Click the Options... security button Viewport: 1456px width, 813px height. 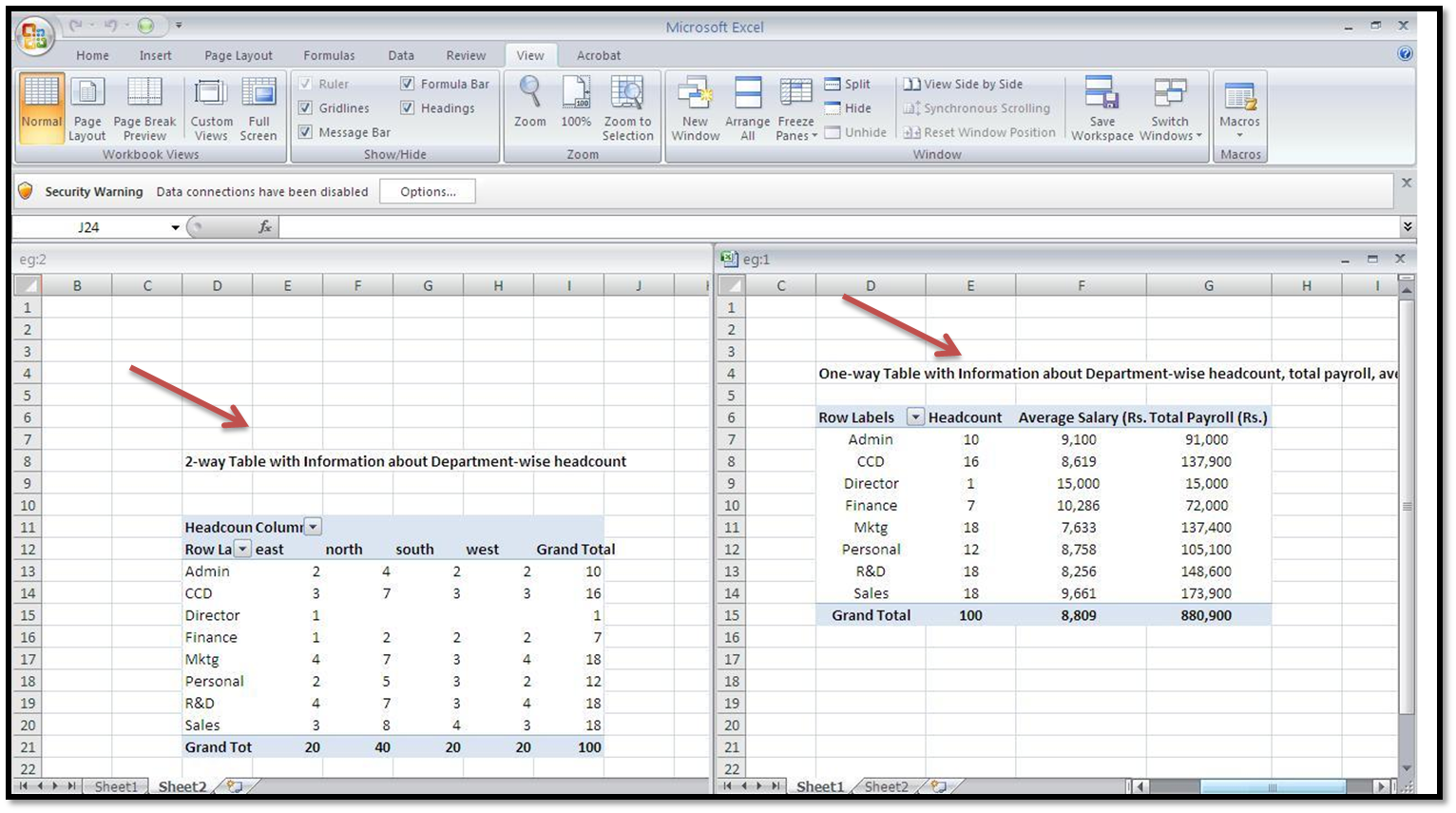click(x=428, y=191)
